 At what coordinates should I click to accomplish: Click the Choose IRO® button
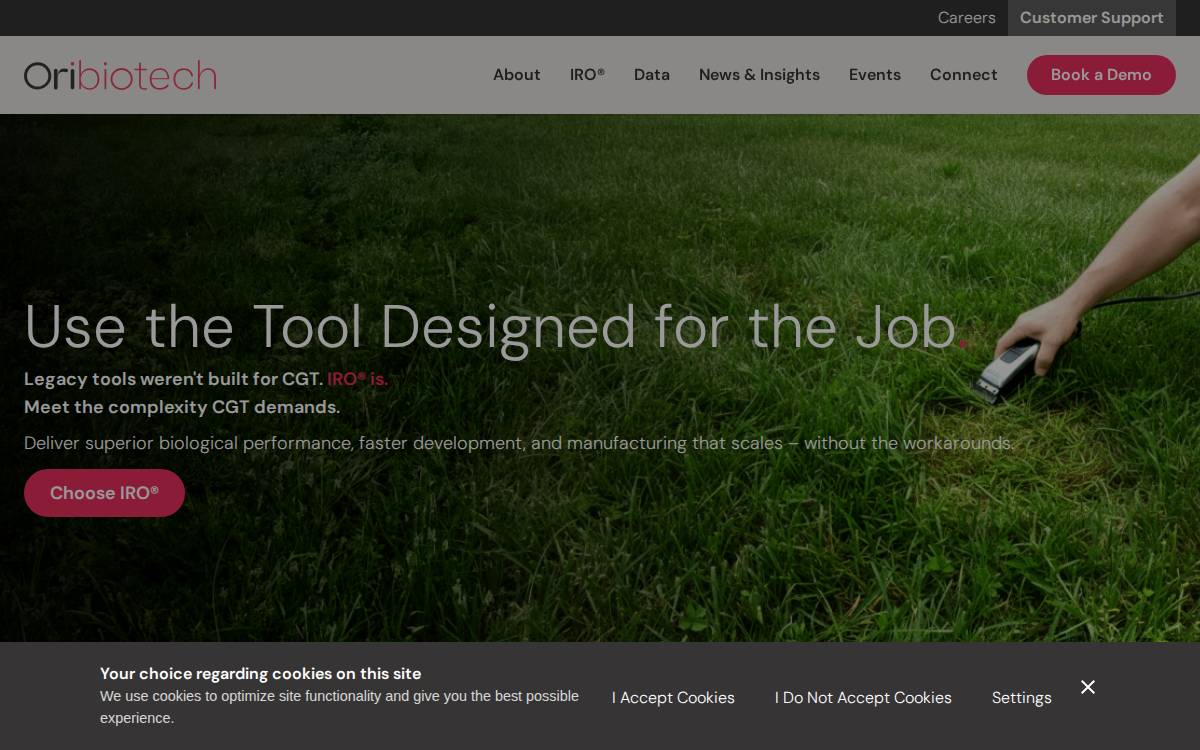[104, 493]
